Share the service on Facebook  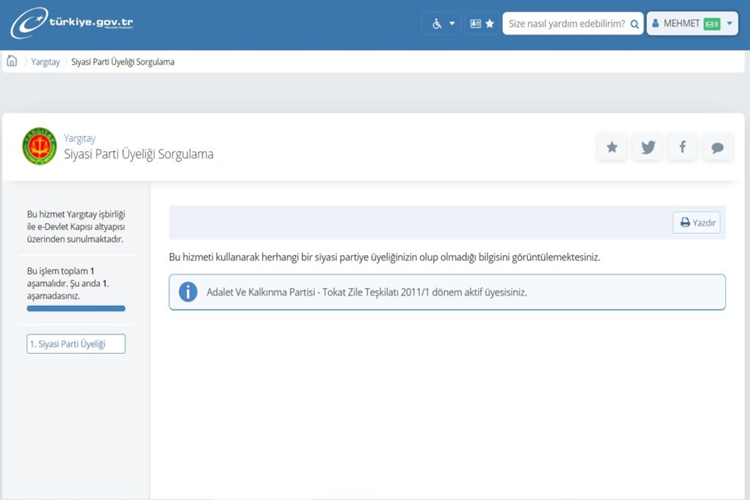point(682,147)
